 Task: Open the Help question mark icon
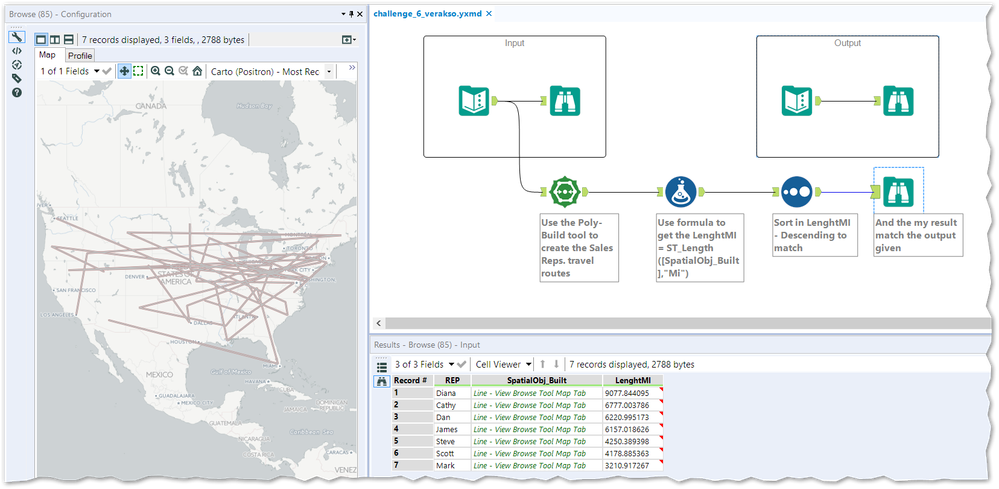[x=17, y=93]
